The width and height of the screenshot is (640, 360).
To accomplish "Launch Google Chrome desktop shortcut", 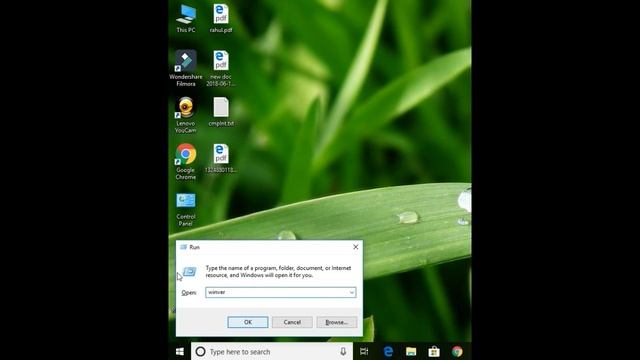I will click(x=186, y=162).
